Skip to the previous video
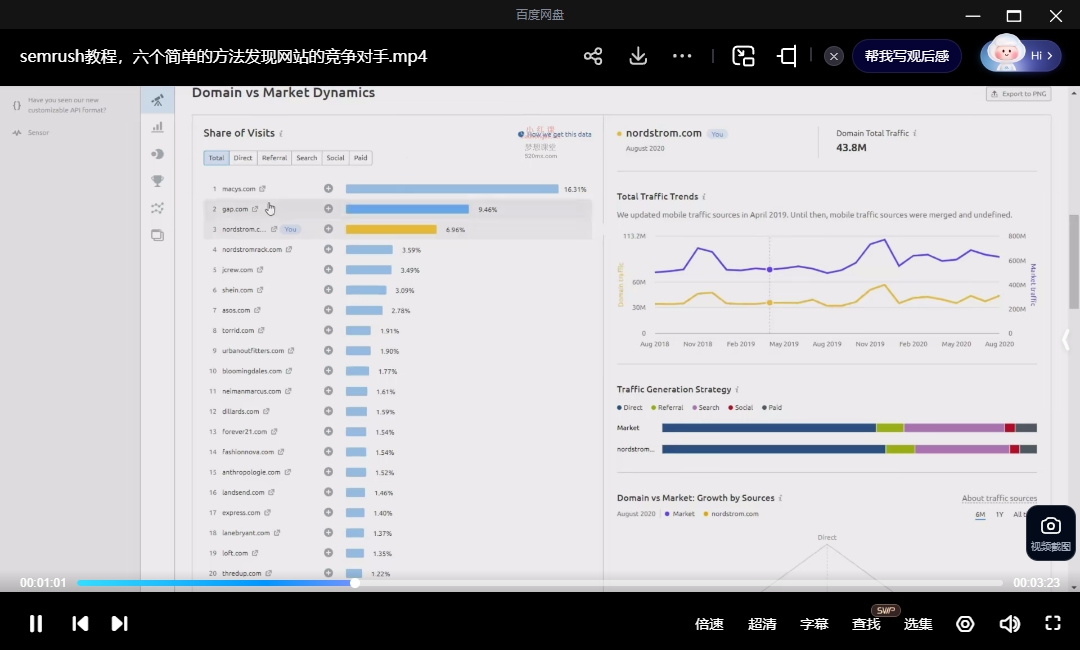 tap(80, 623)
